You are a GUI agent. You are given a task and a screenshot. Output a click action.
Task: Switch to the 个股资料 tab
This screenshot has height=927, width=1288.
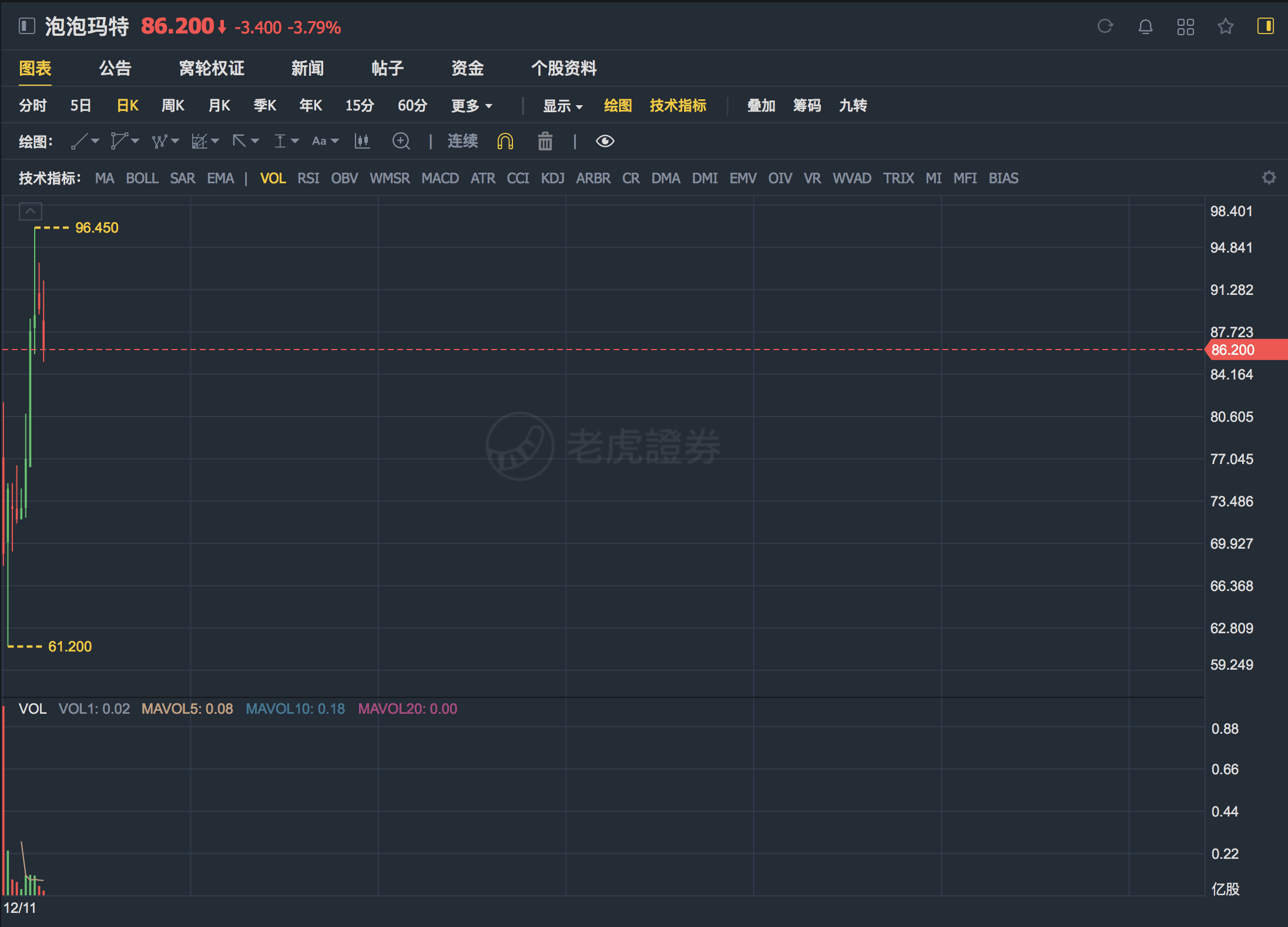click(564, 68)
